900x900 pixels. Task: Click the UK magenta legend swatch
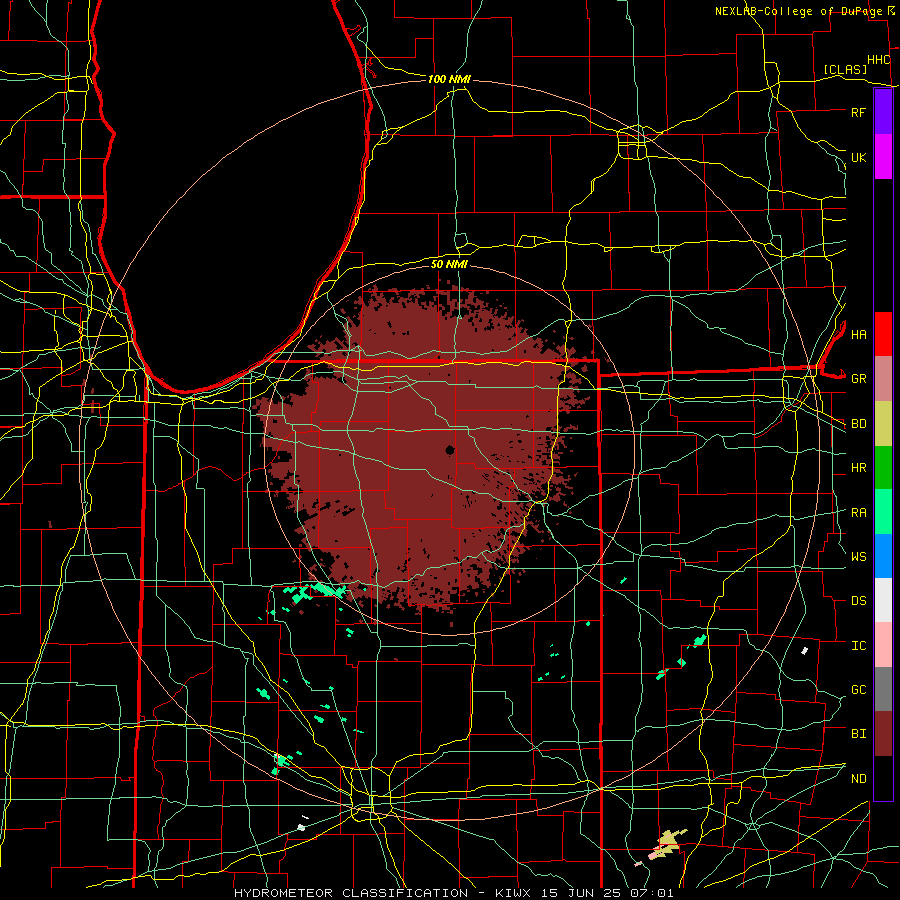pyautogui.click(x=883, y=157)
